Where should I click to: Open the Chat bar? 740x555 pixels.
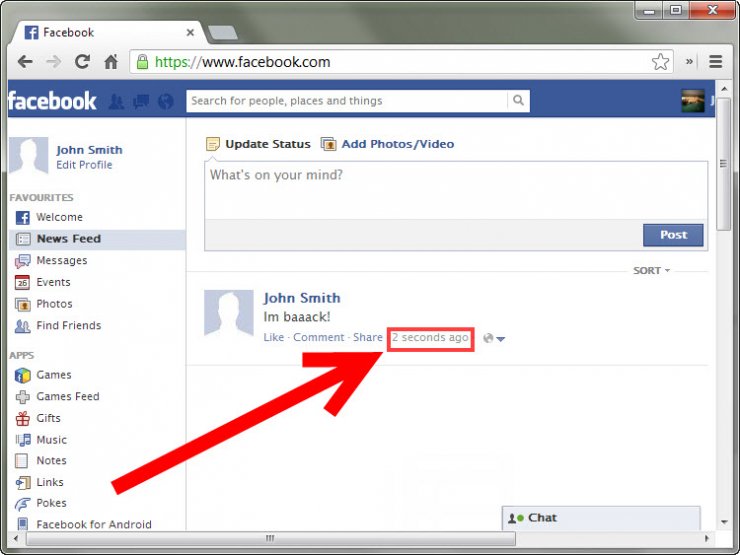point(601,518)
